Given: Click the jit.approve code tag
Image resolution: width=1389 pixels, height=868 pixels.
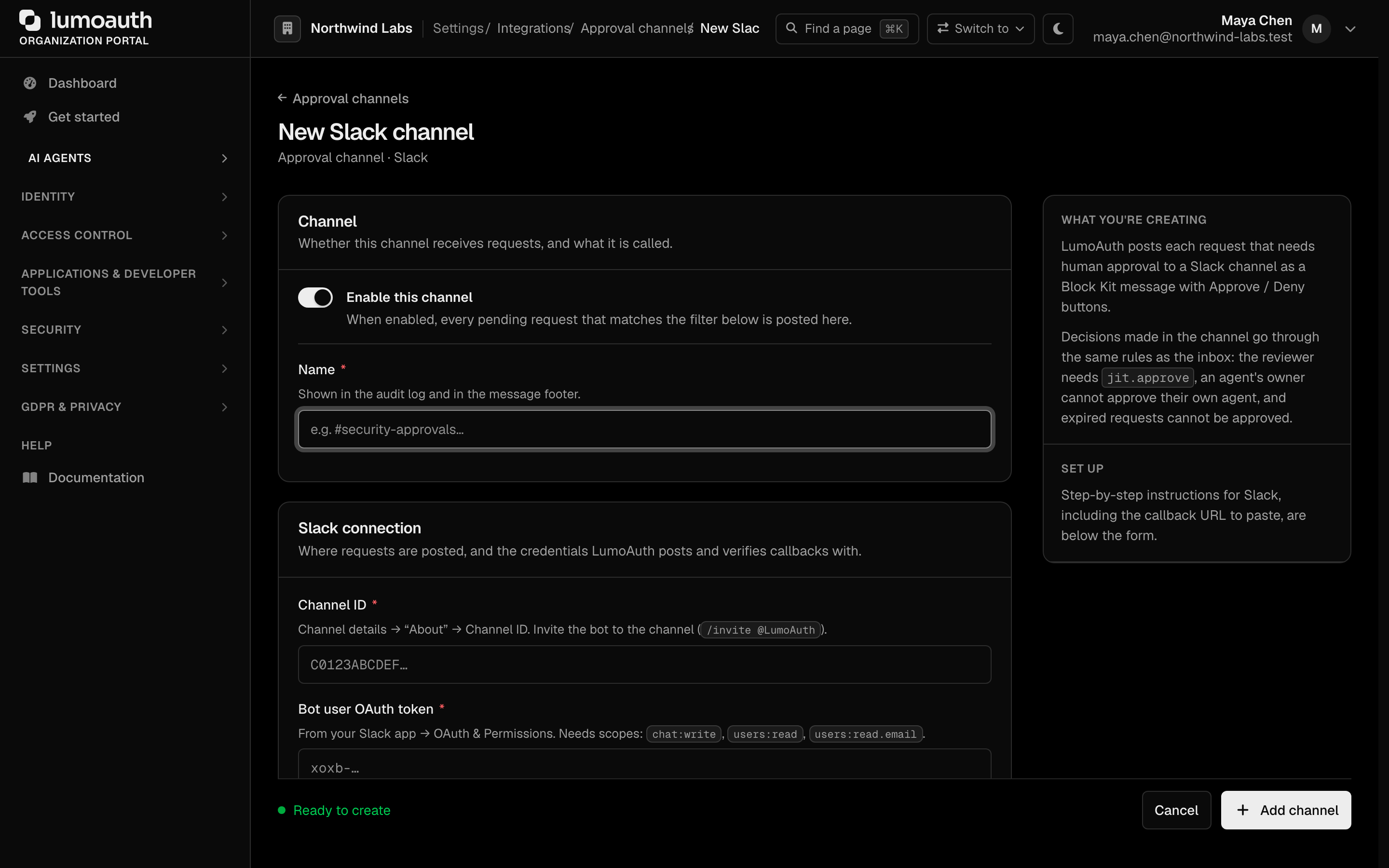Looking at the screenshot, I should tap(1148, 377).
